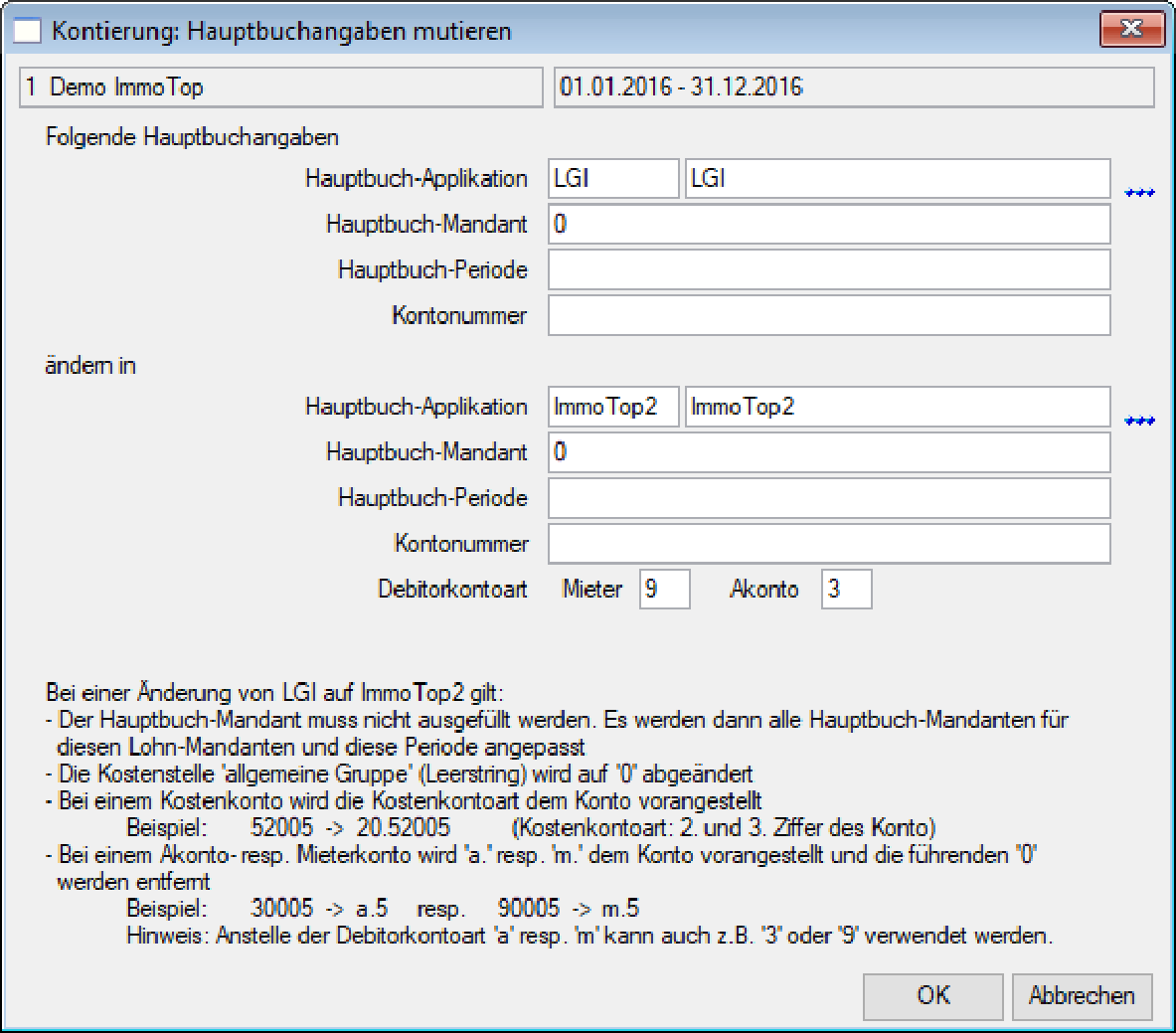Click the Akonto label
Screen dimensions: 1176x1033
[x=763, y=589]
